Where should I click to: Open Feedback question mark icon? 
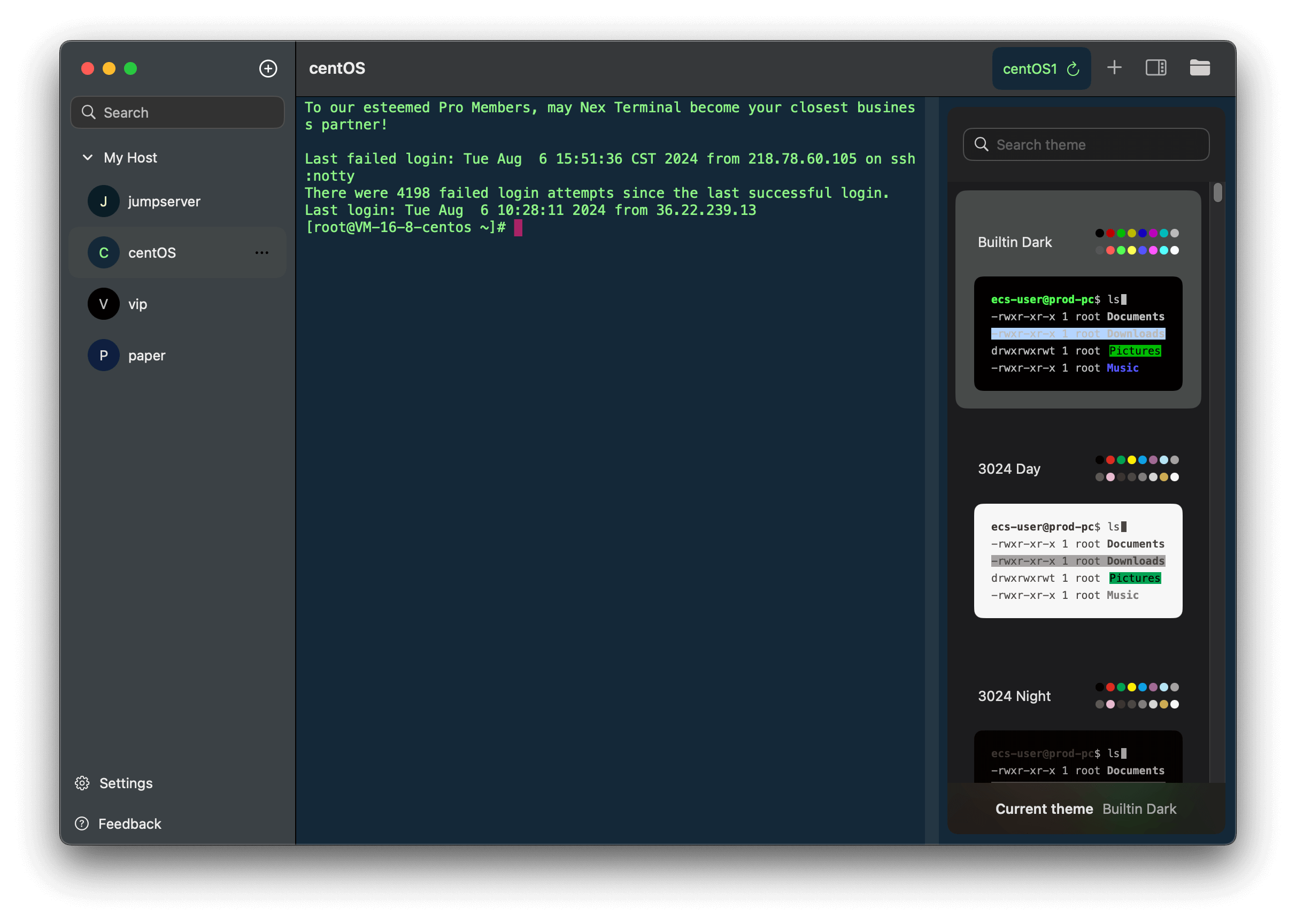(82, 823)
